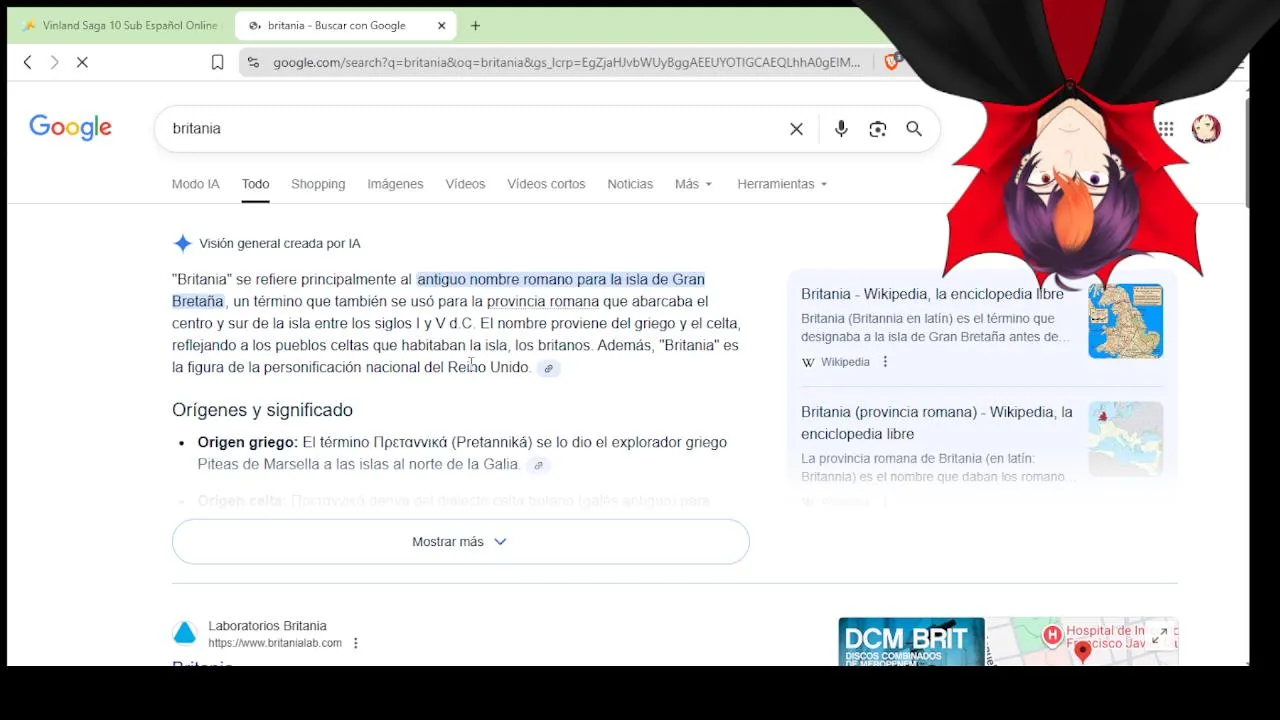Open the Noticias results tab
This screenshot has height=720, width=1280.
point(630,184)
